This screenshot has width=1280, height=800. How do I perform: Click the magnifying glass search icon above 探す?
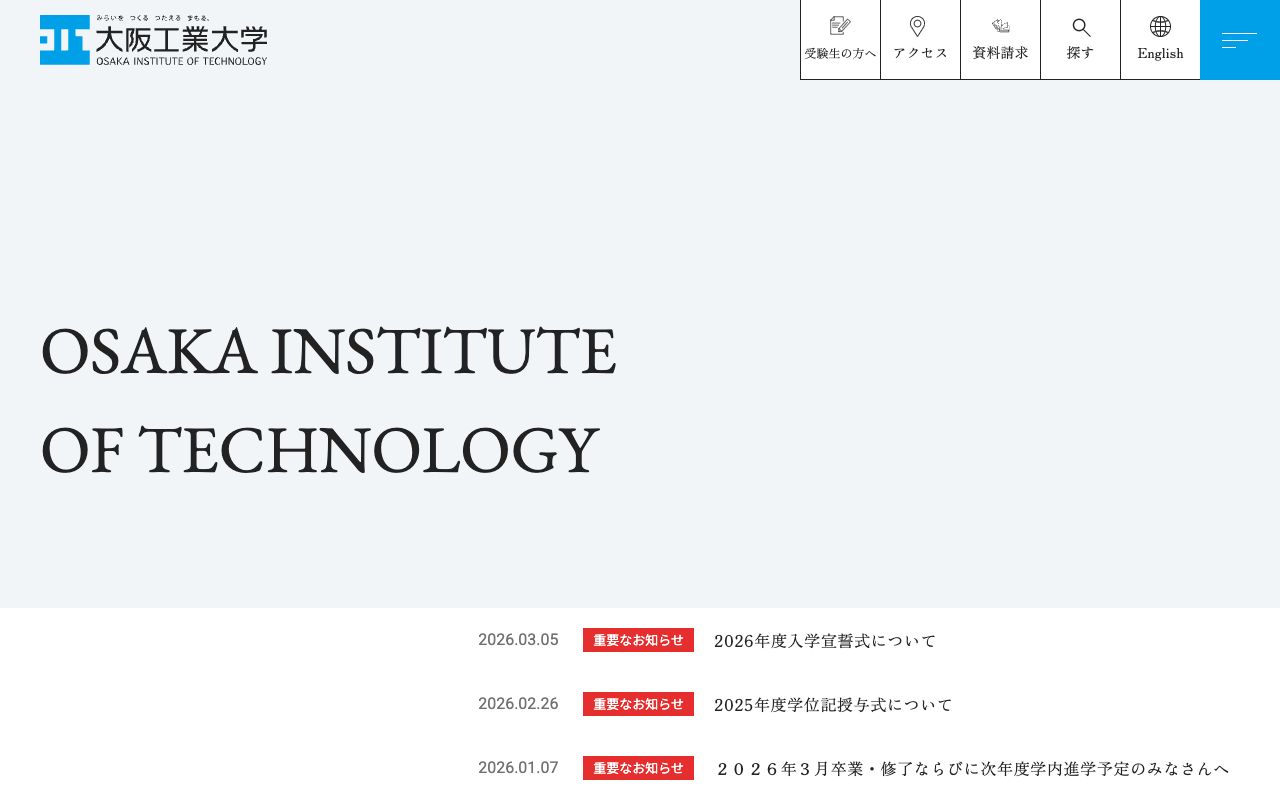point(1080,27)
